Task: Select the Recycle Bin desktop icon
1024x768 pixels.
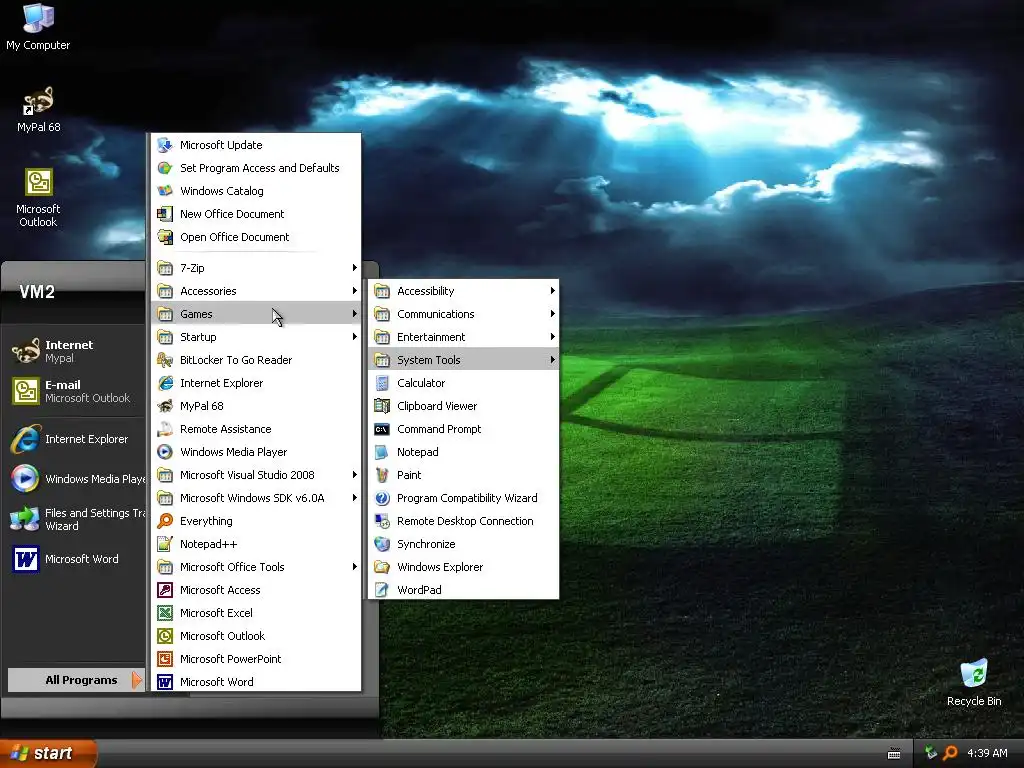Action: 974,683
